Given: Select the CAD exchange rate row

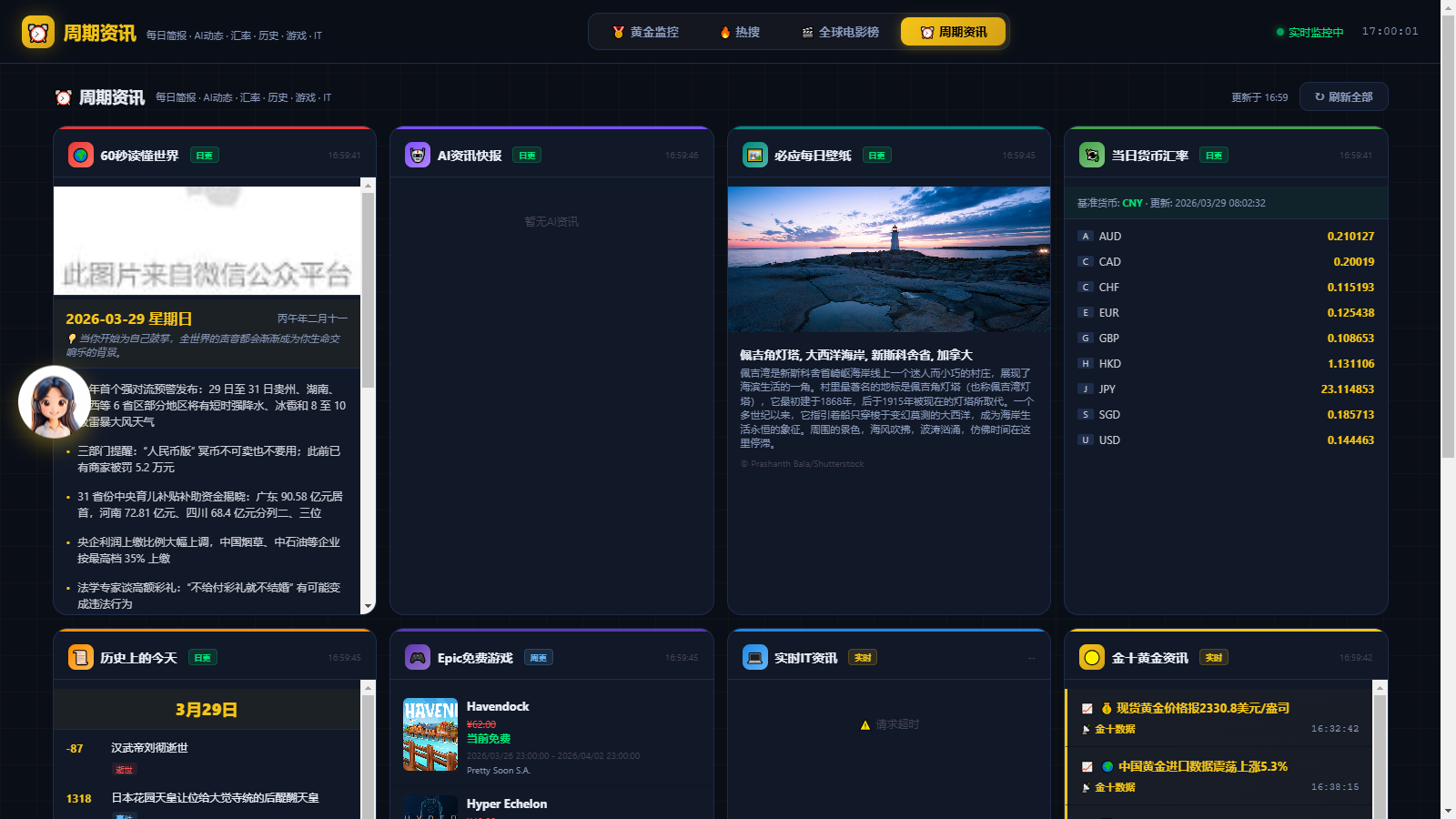Looking at the screenshot, I should 1226,261.
